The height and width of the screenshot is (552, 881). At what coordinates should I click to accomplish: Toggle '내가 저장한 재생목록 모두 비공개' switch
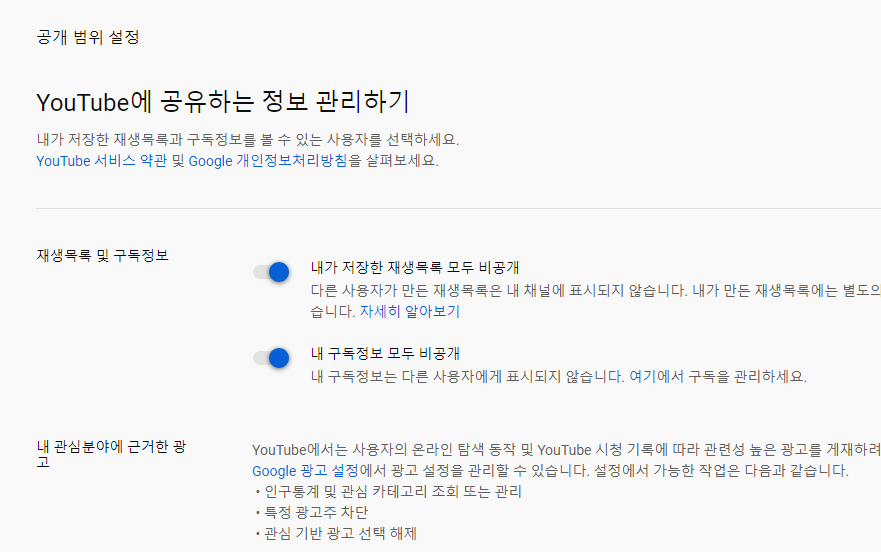[x=271, y=272]
